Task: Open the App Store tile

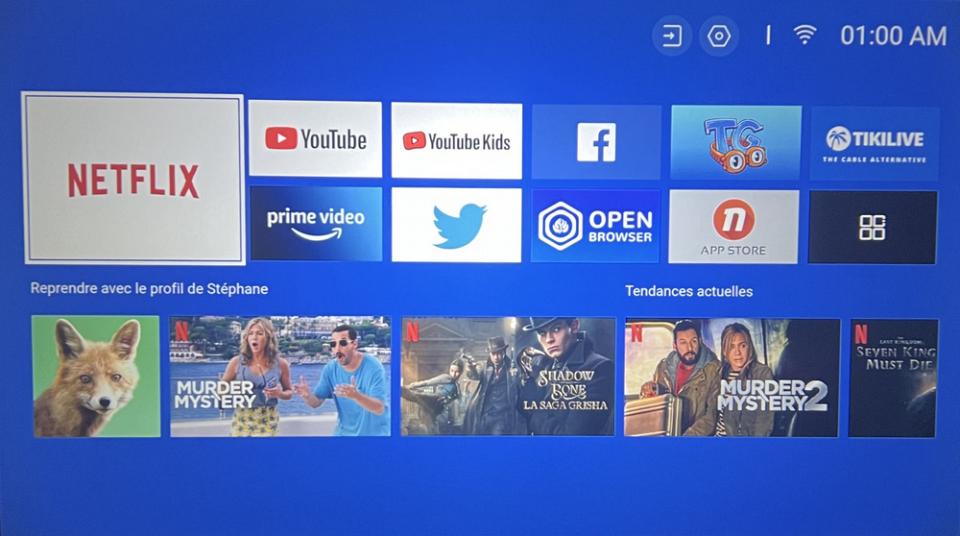Action: click(733, 227)
